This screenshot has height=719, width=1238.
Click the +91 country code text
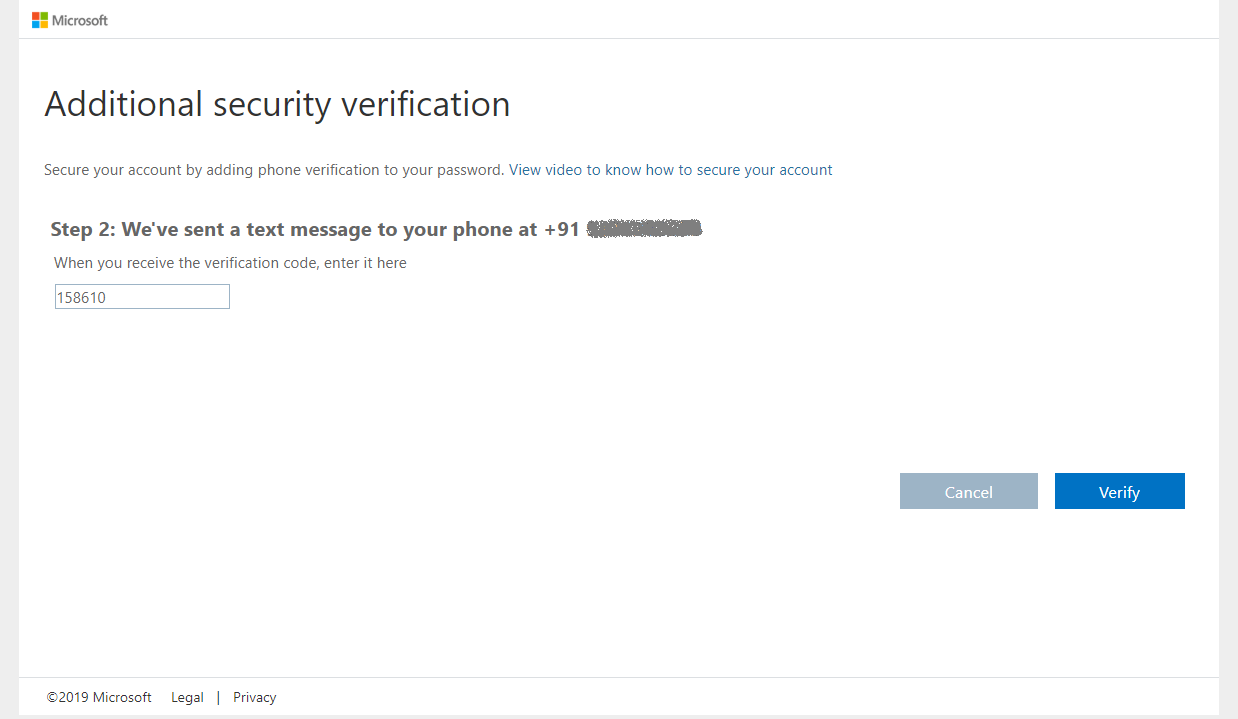point(561,230)
